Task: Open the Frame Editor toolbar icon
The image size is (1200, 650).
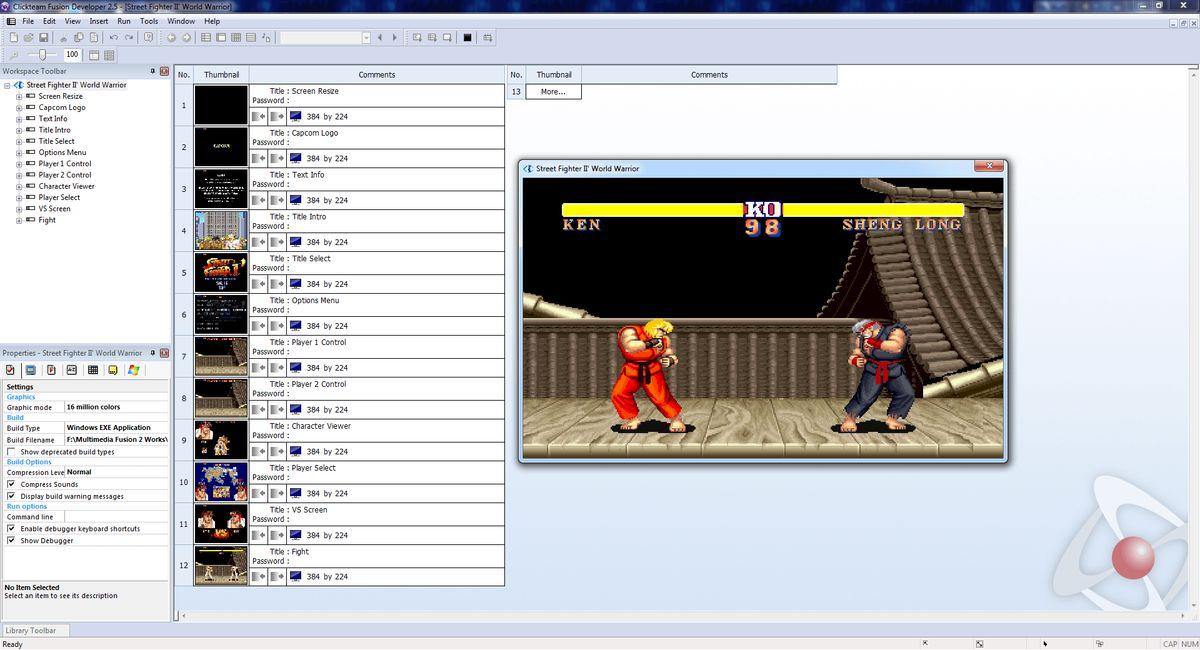Action: (221, 38)
